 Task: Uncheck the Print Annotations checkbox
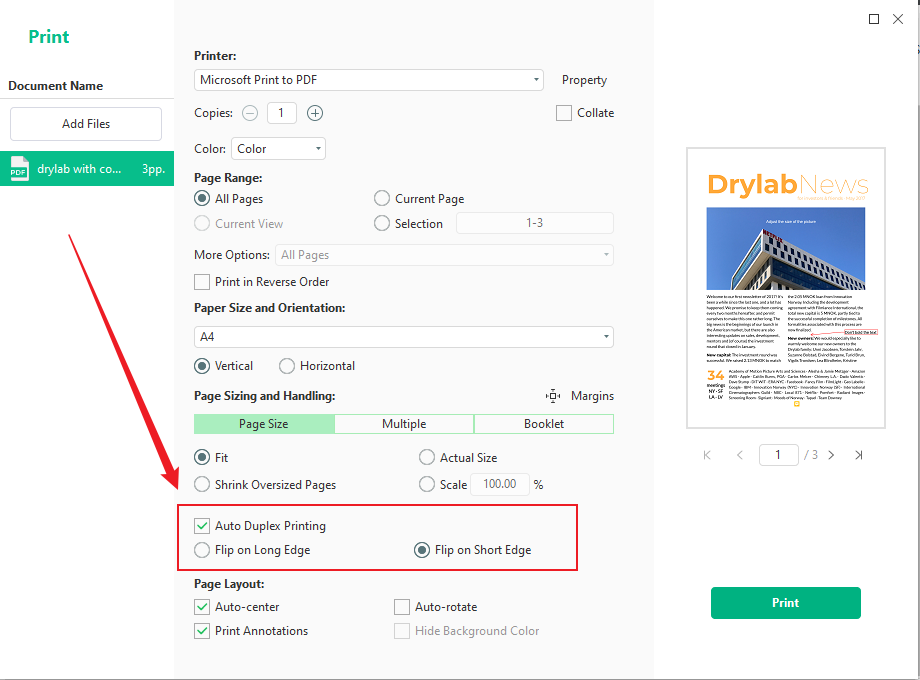click(202, 631)
